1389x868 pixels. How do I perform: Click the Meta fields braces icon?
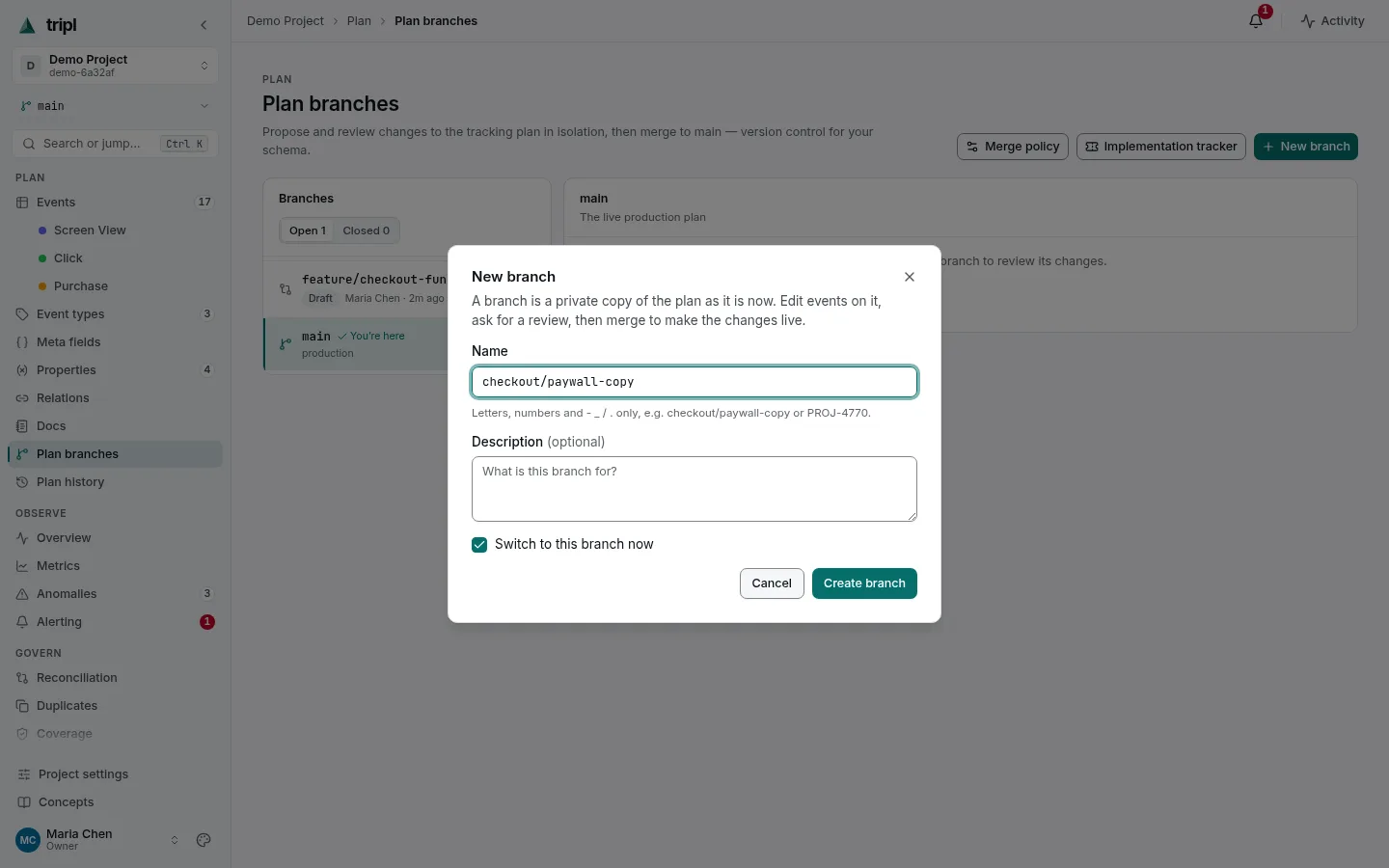22,342
